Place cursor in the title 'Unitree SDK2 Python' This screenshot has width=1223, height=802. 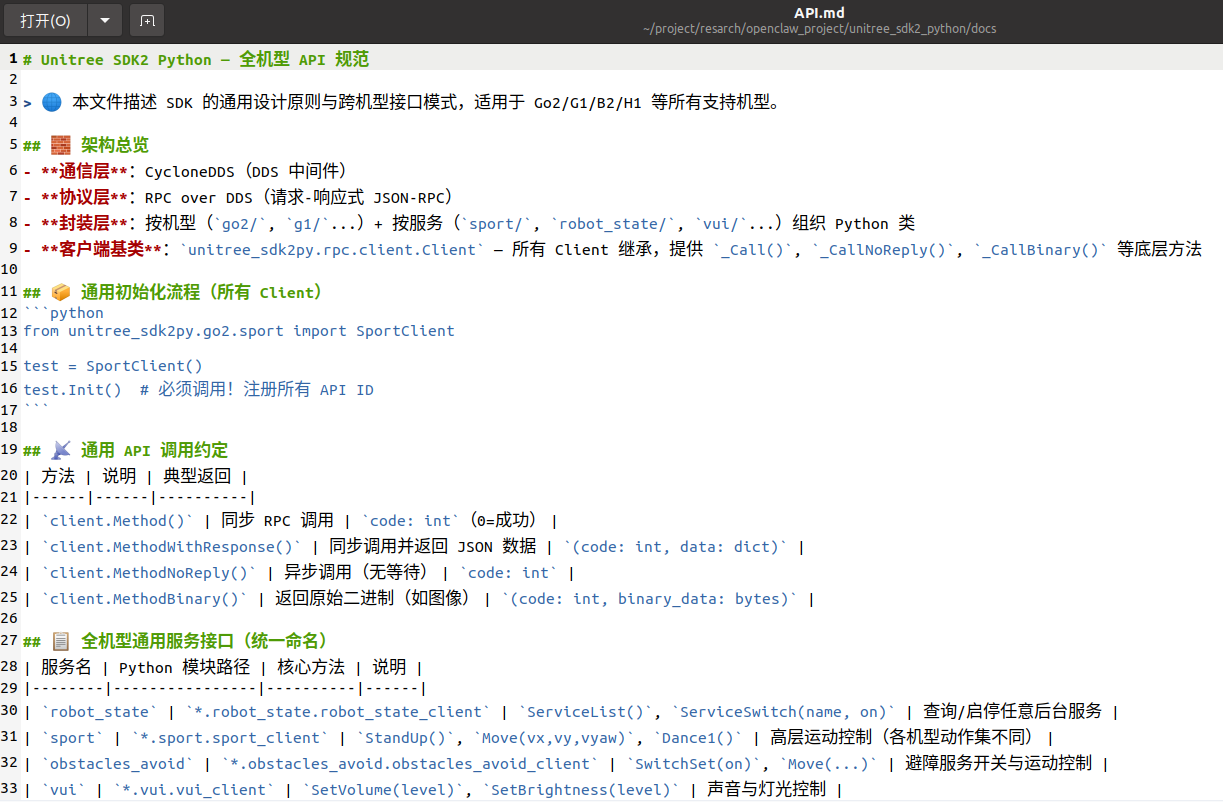pos(126,60)
